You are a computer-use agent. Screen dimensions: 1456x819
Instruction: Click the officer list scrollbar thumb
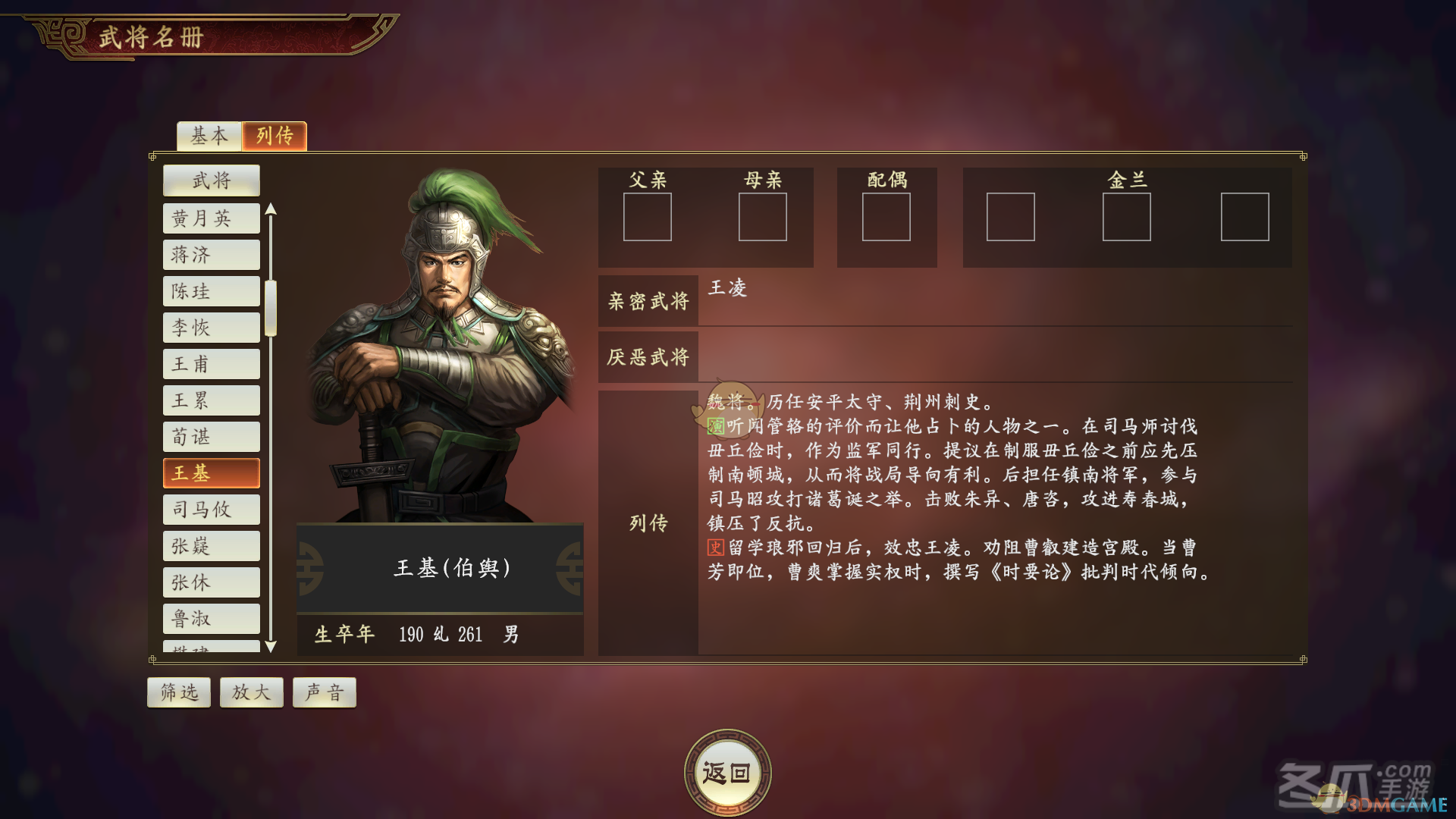(270, 308)
